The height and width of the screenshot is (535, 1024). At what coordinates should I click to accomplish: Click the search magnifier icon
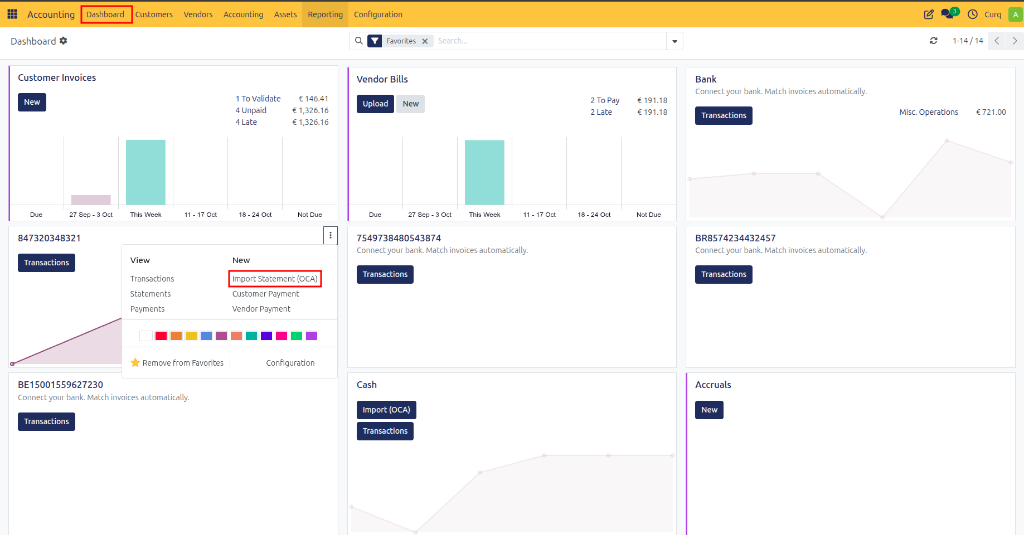pyautogui.click(x=359, y=41)
